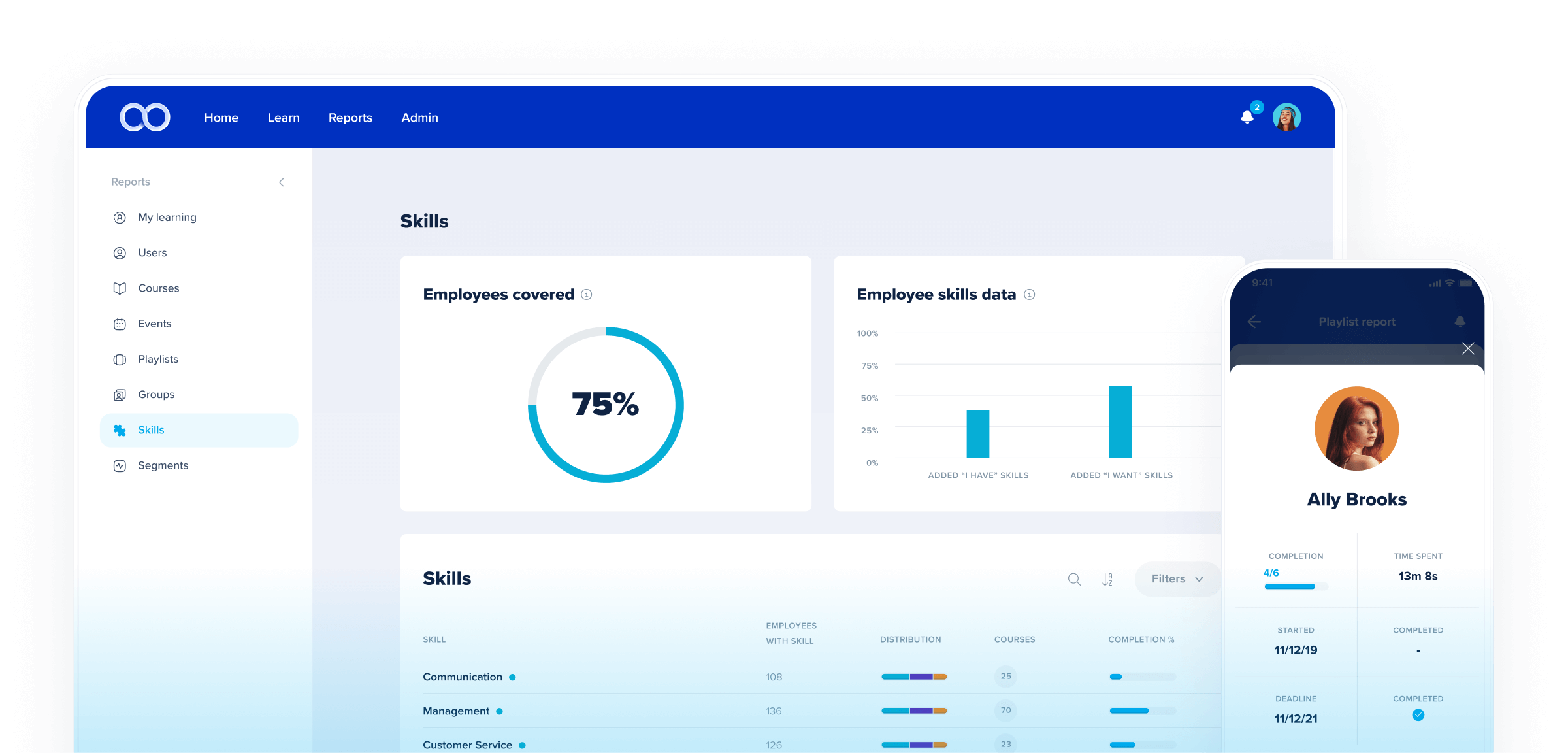Toggle the Completed checkmark for deadline 11/12/21
1568x753 pixels.
(x=1418, y=715)
